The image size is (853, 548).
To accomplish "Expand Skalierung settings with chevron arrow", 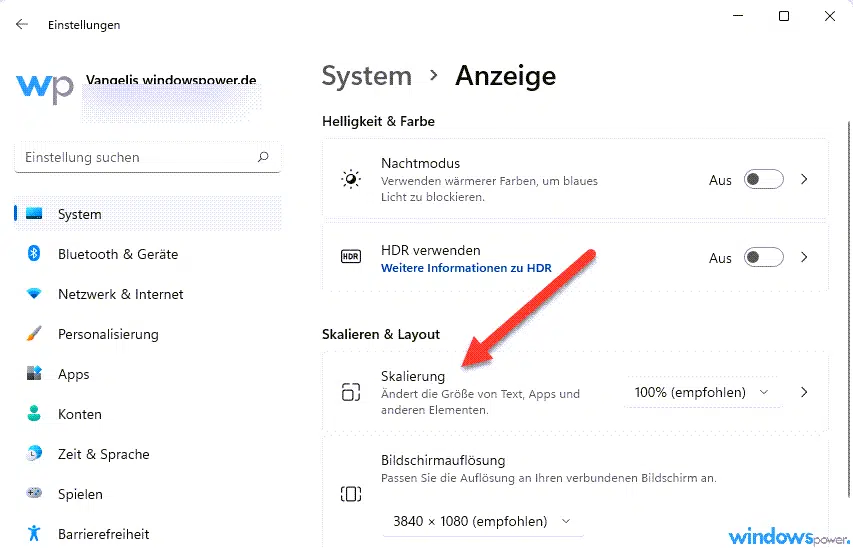I will click(805, 393).
